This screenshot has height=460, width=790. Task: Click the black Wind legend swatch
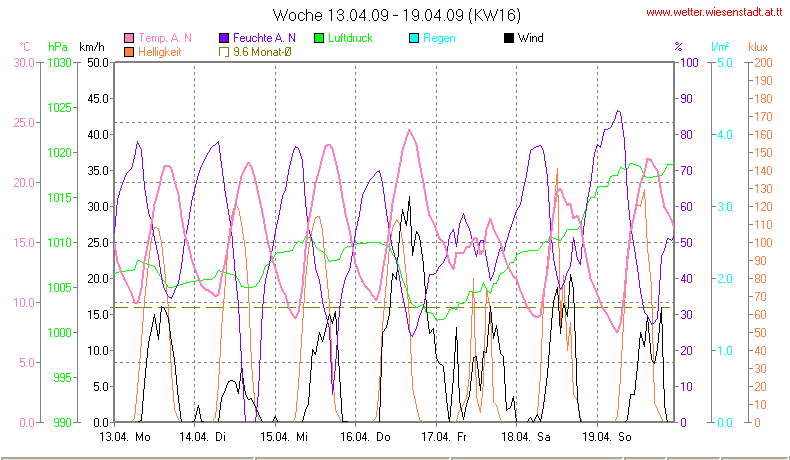509,38
